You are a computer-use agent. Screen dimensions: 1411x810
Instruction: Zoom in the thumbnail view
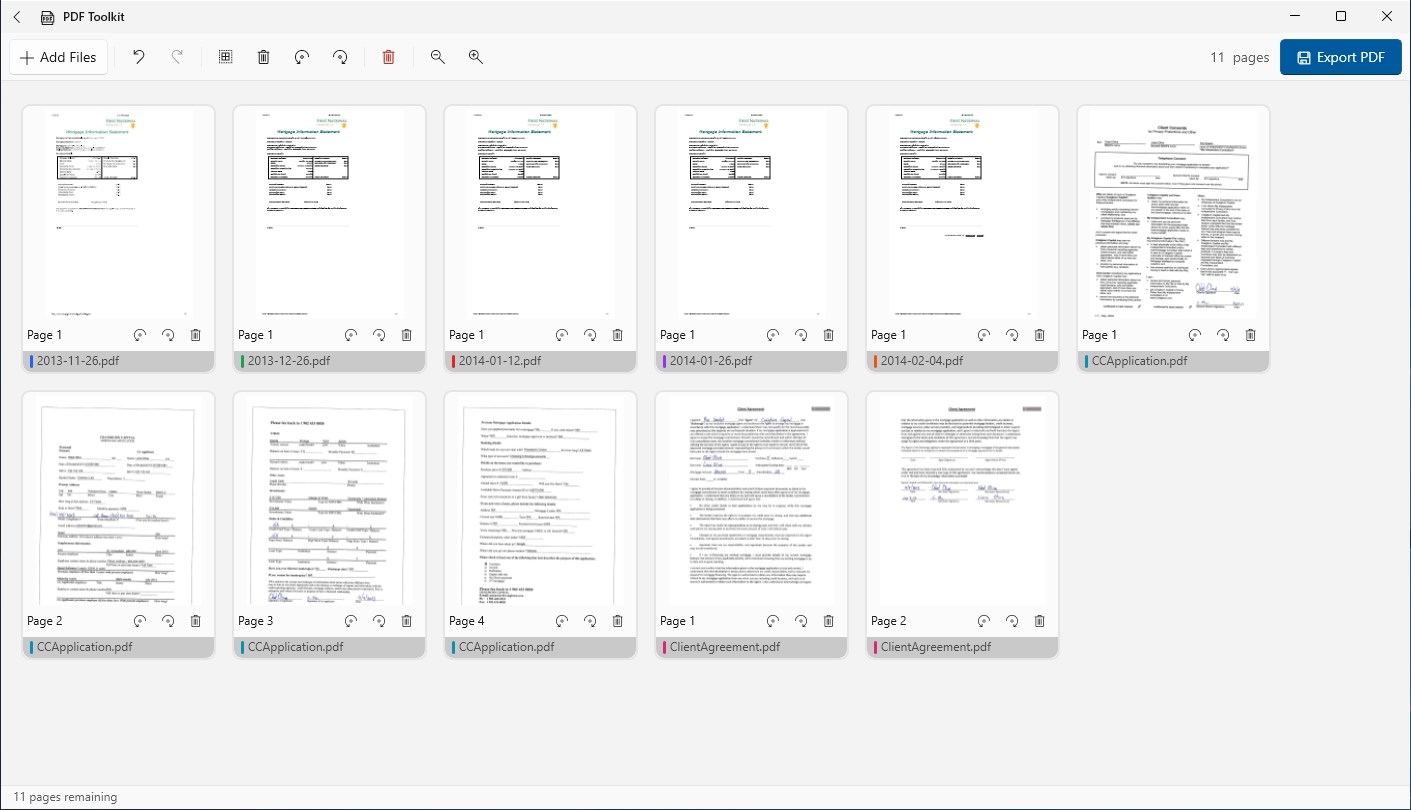pos(476,57)
